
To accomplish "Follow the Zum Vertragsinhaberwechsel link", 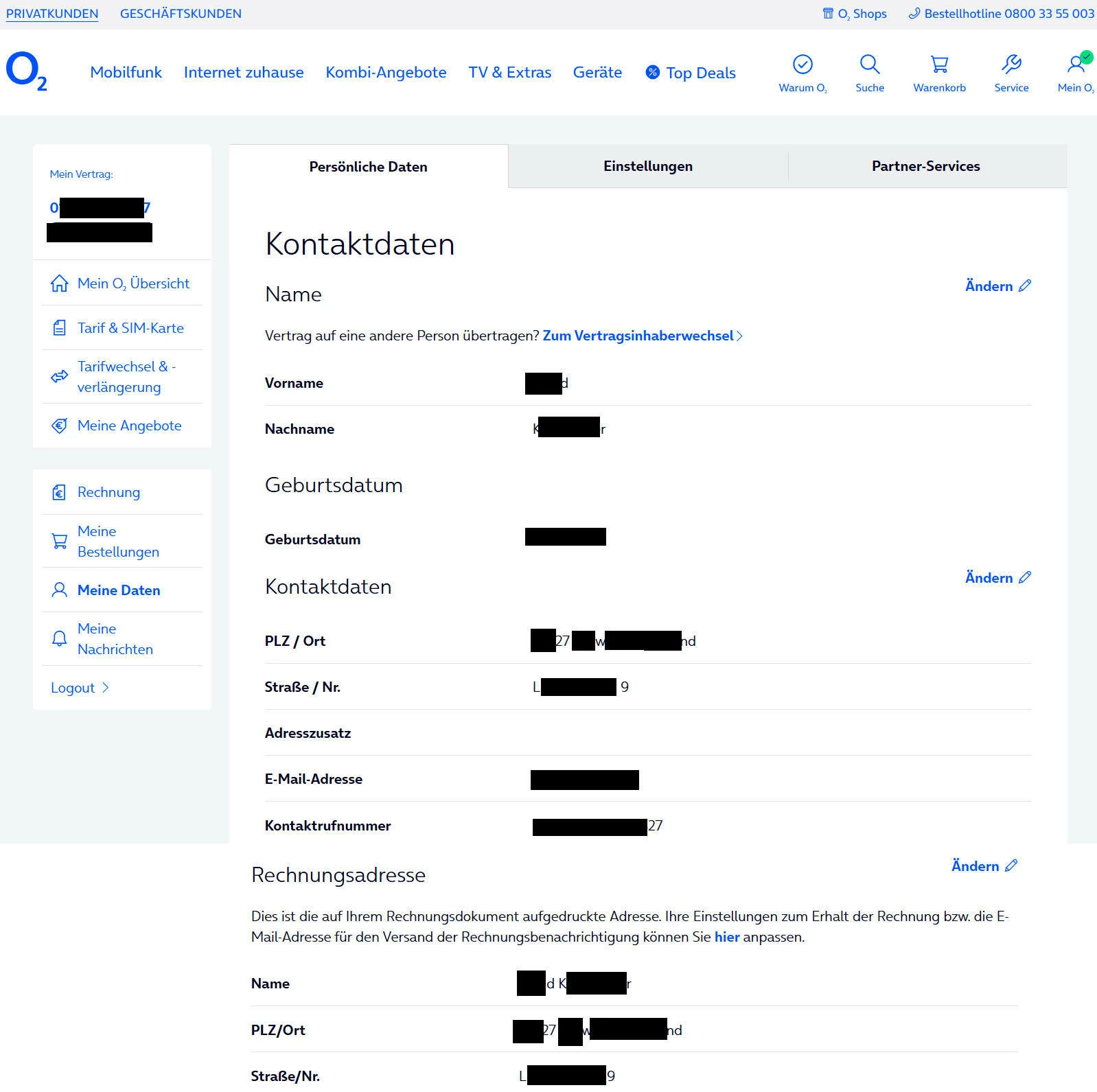I will 638,336.
